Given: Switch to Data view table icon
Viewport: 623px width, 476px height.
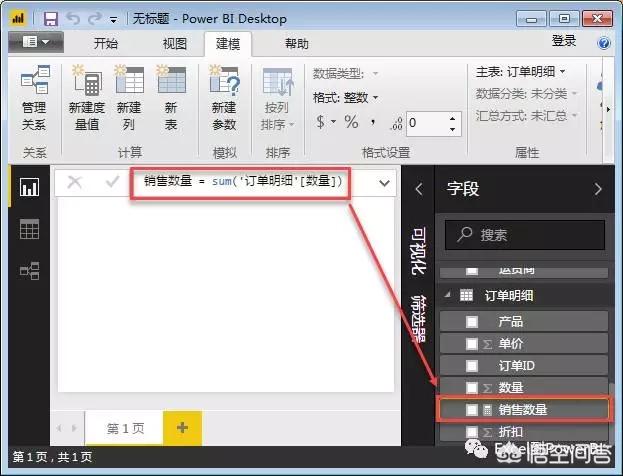Looking at the screenshot, I should point(29,229).
